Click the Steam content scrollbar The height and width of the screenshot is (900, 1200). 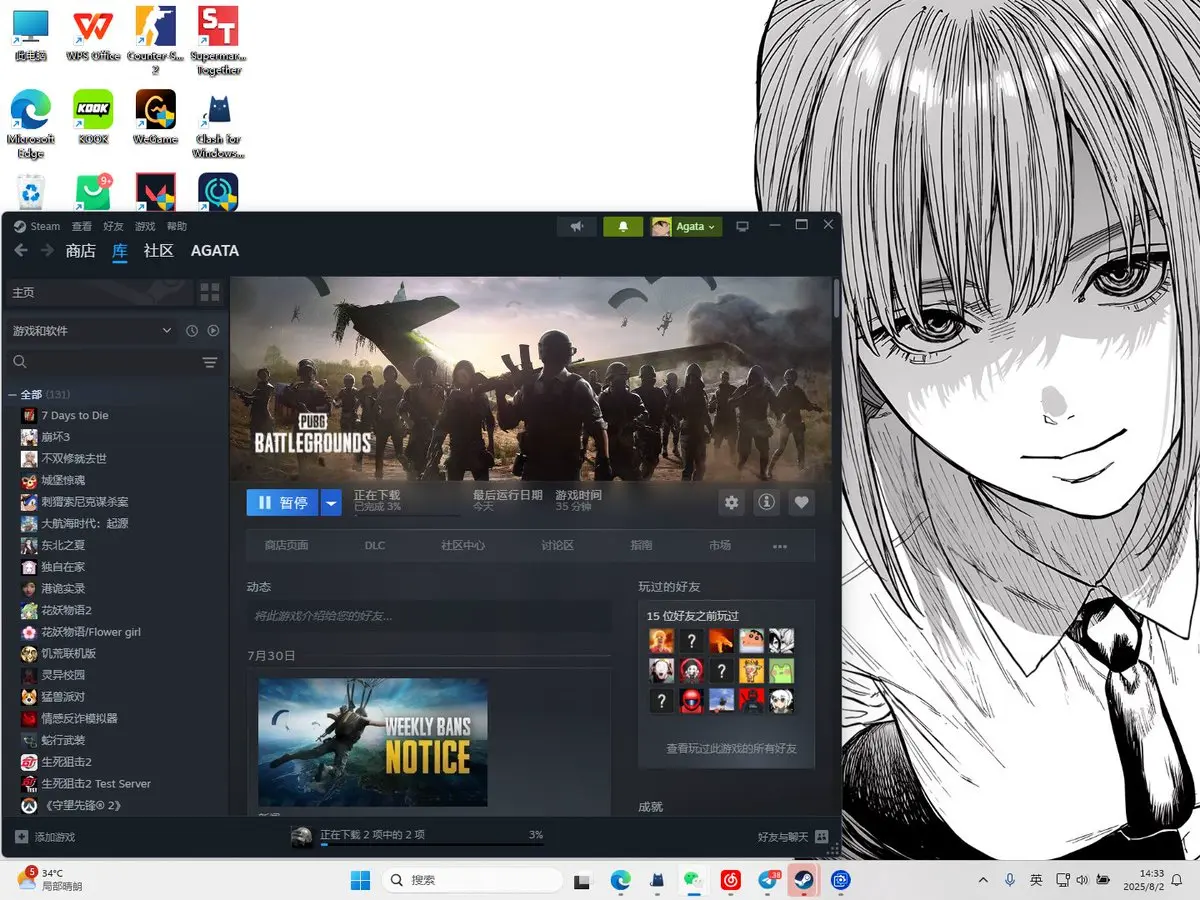pos(836,298)
